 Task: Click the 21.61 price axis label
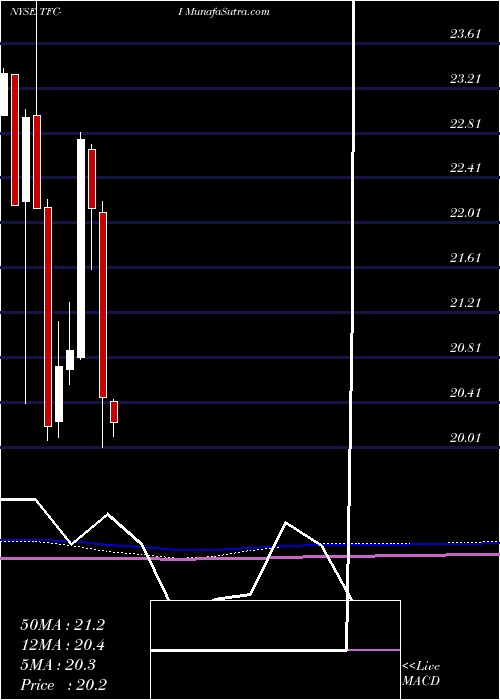pyautogui.click(x=465, y=258)
